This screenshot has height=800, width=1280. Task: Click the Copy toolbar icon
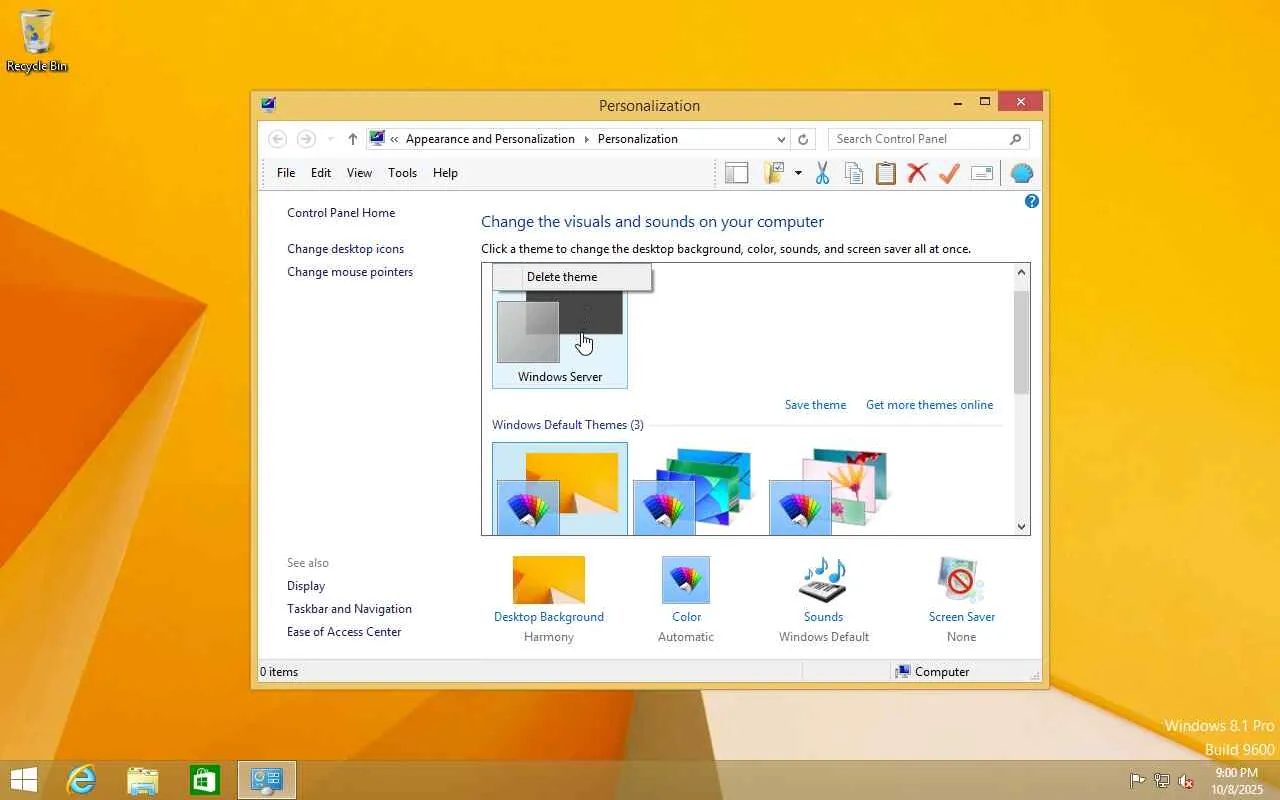pyautogui.click(x=854, y=173)
